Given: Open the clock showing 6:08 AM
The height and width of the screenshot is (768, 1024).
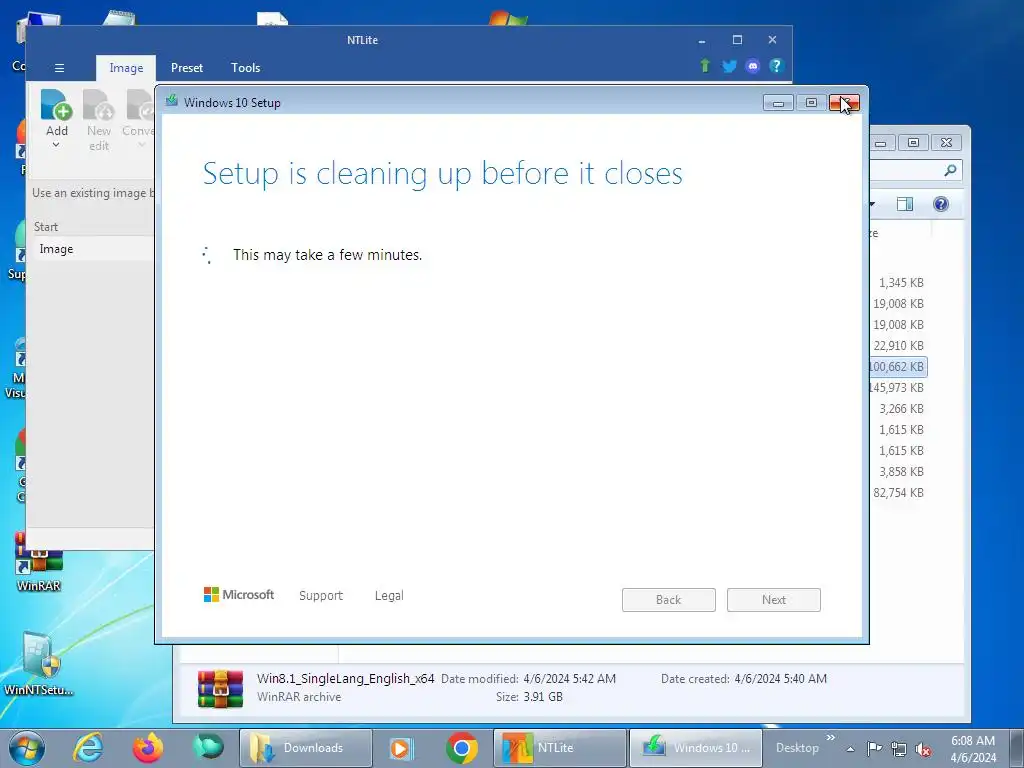Looking at the screenshot, I should [973, 749].
